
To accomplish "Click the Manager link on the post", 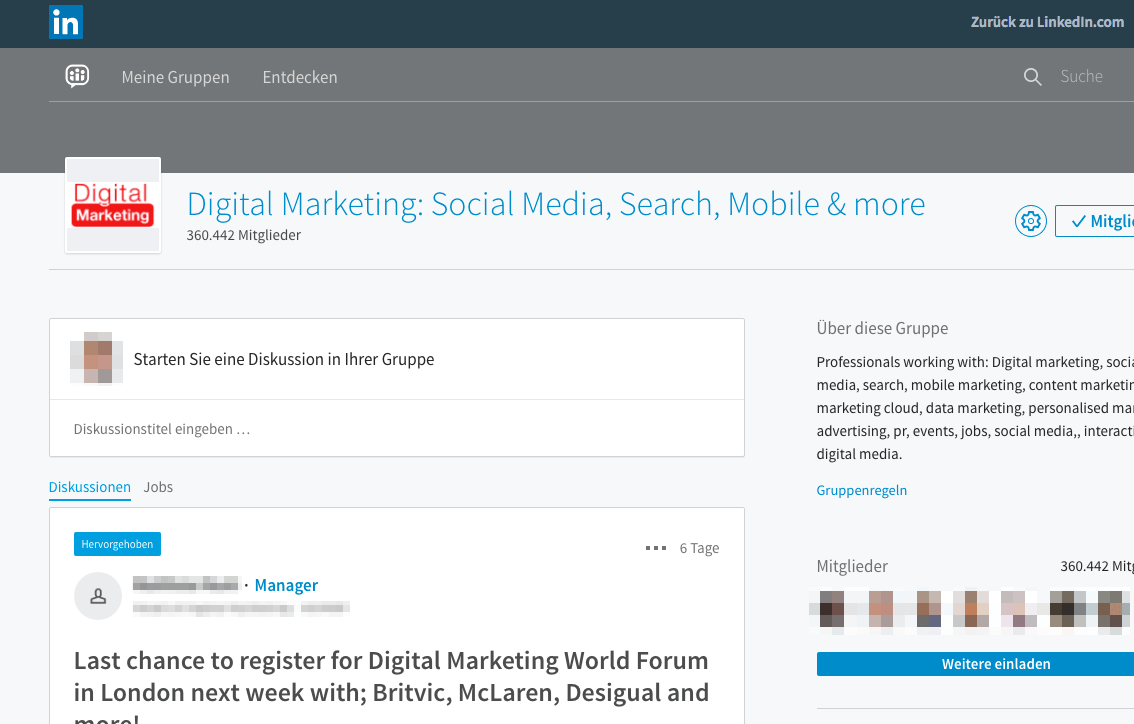I will pos(286,585).
